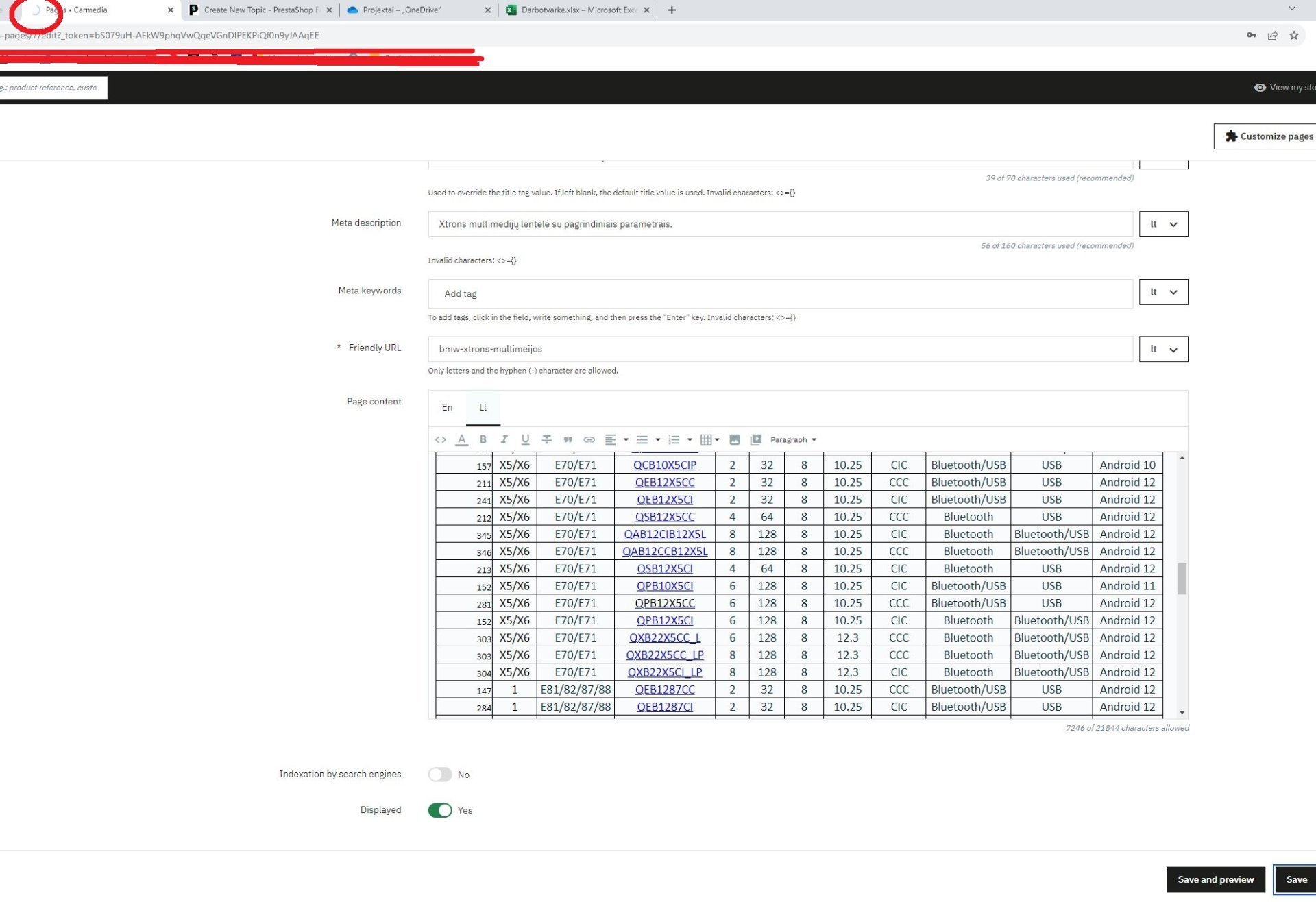
Task: Turn off the Displayed switch
Action: click(440, 810)
